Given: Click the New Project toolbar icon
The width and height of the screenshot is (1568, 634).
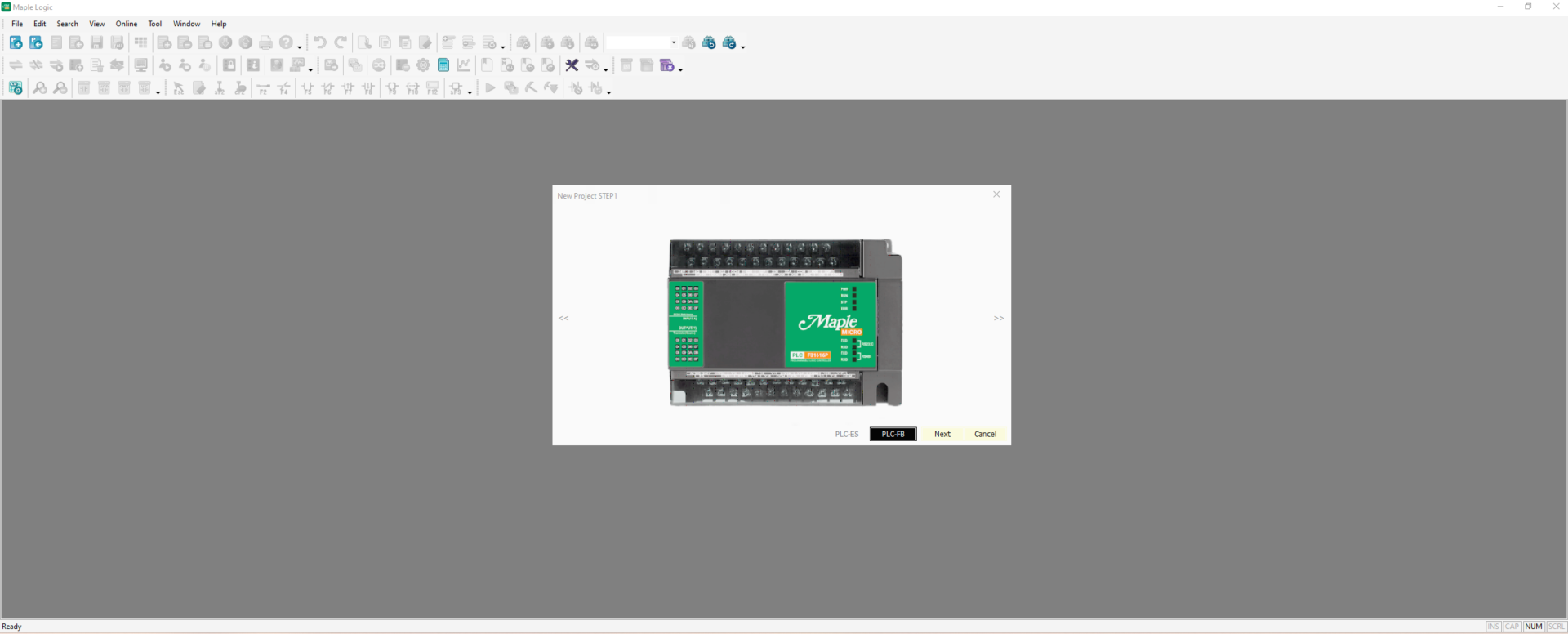Looking at the screenshot, I should tap(16, 42).
